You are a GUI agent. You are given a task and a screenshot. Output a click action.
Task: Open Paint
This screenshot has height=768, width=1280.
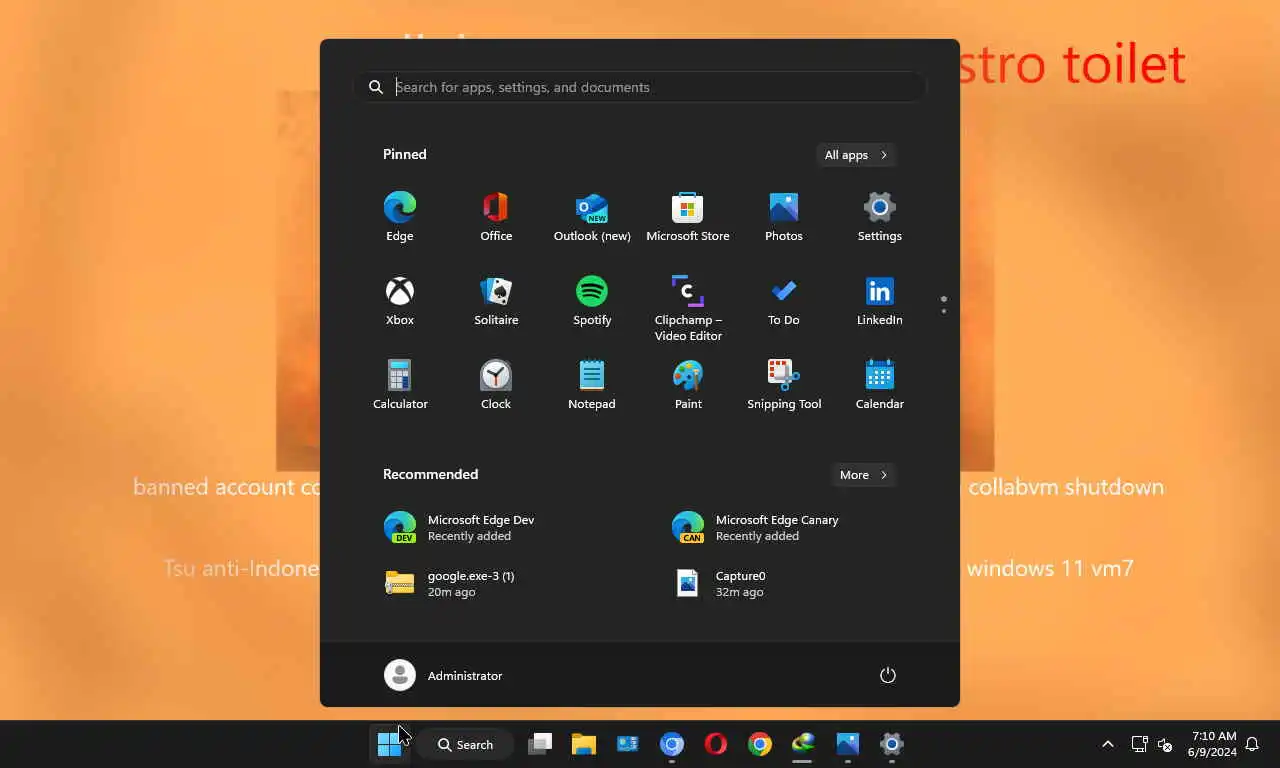pos(688,385)
